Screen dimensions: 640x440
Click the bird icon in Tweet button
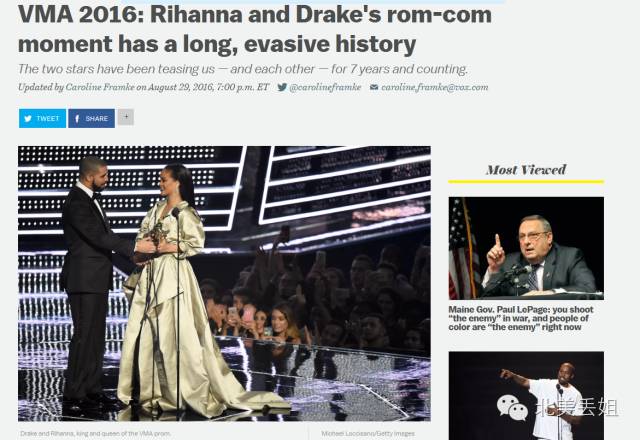[28, 119]
